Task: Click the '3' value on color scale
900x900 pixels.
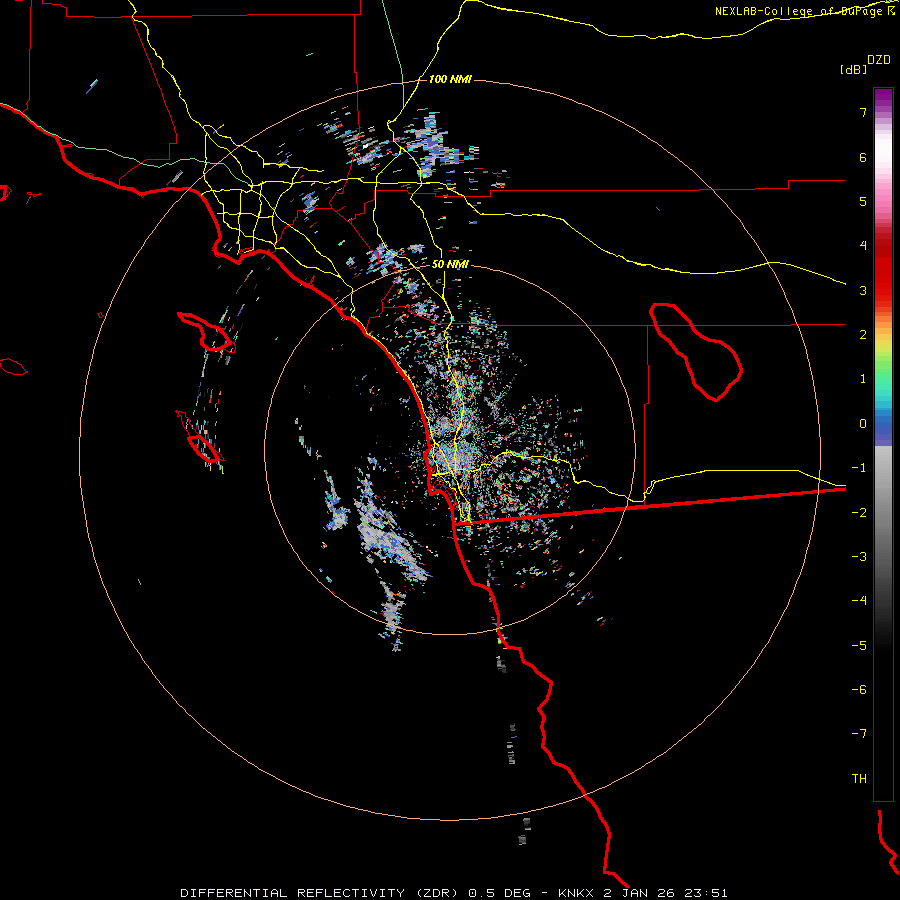Action: point(863,290)
